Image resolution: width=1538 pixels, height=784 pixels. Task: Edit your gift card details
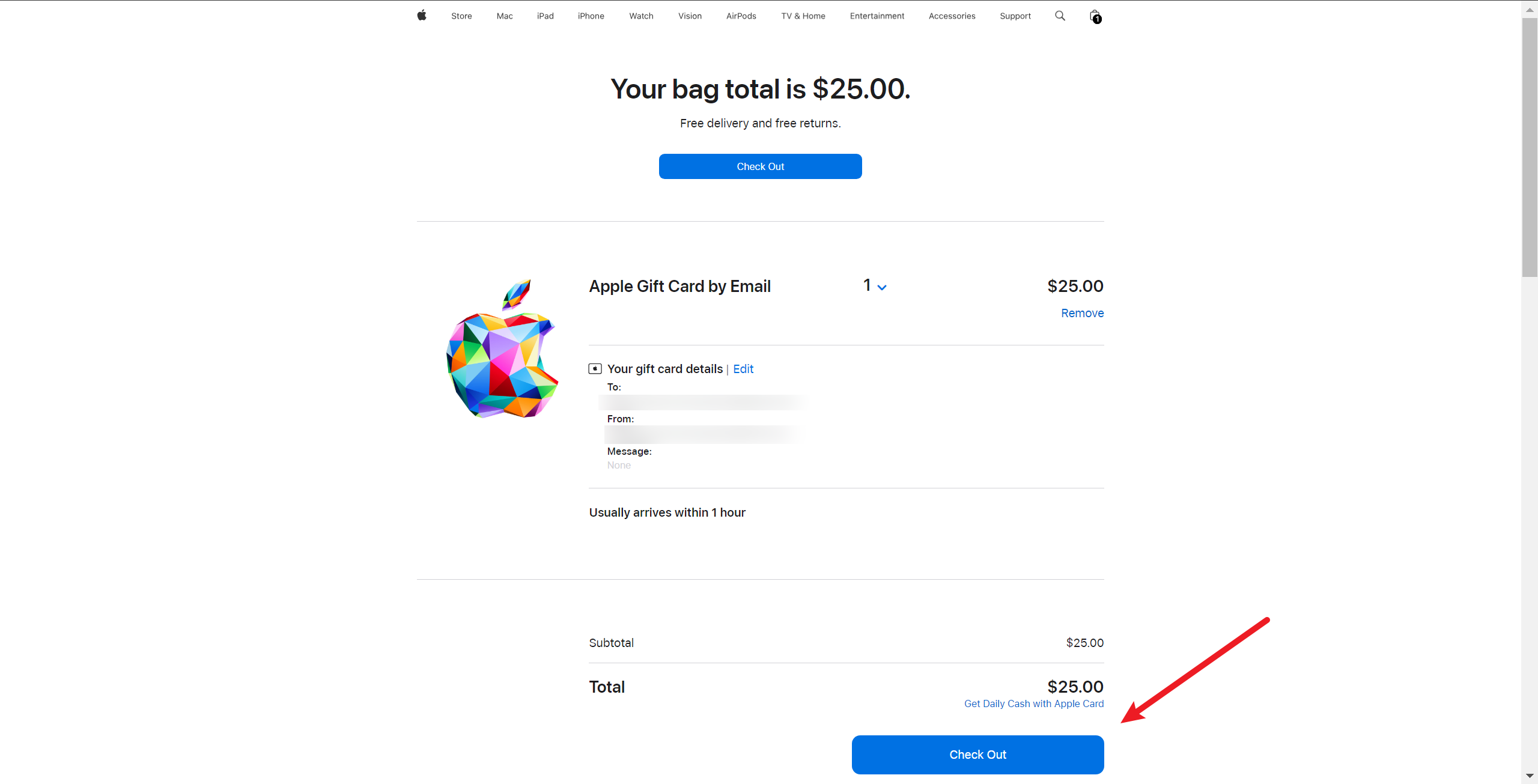[x=743, y=369]
